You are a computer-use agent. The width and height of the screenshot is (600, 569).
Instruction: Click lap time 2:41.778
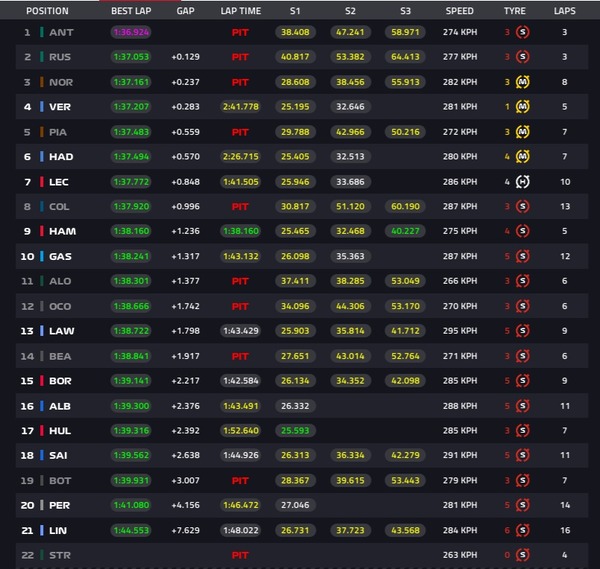coord(241,107)
